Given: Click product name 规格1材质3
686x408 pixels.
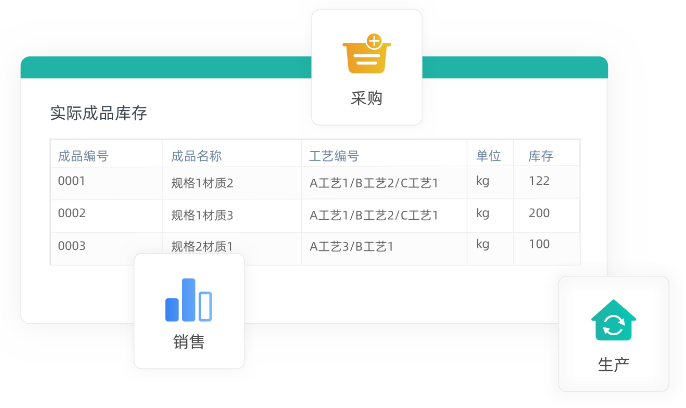Looking at the screenshot, I should pos(202,215).
